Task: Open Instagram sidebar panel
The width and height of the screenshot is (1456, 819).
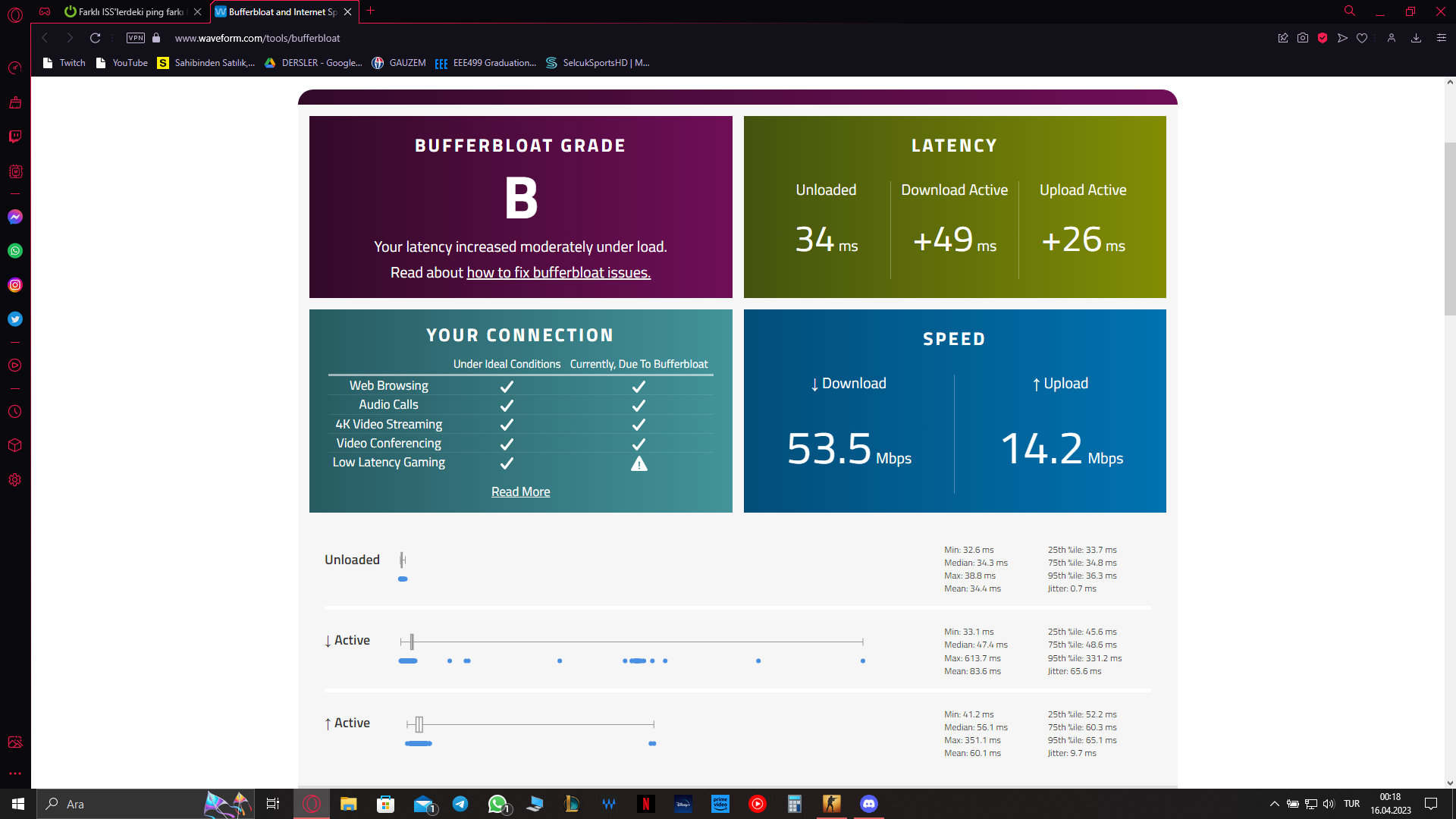Action: click(x=15, y=285)
